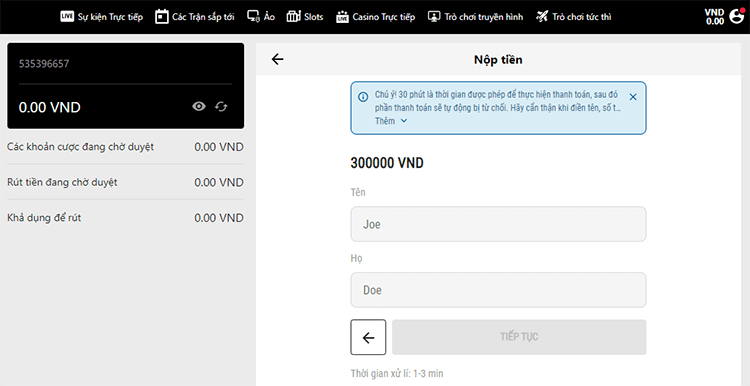Open Casino Trực tiếp live casino

click(x=375, y=17)
